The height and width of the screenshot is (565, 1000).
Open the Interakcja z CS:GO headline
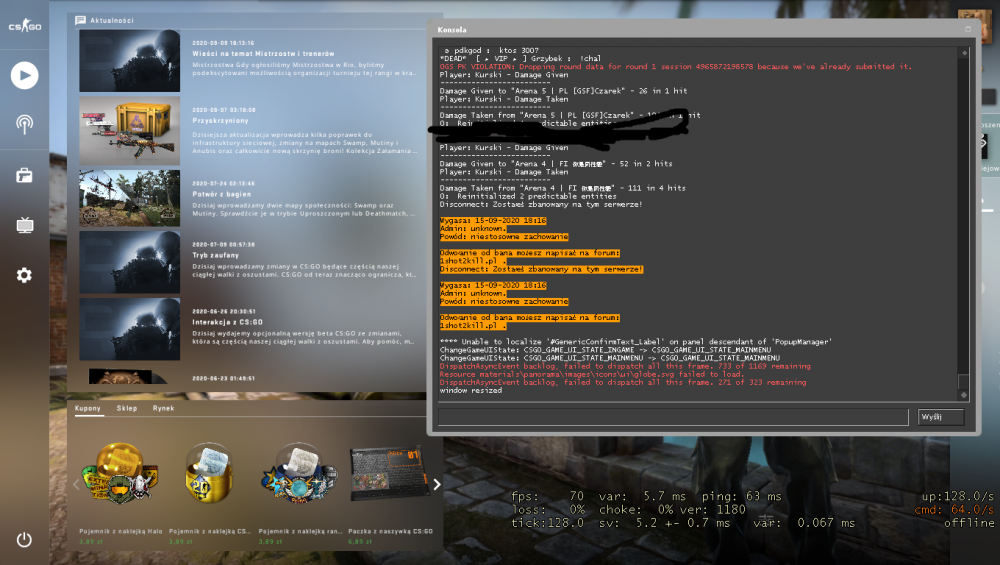tap(227, 322)
